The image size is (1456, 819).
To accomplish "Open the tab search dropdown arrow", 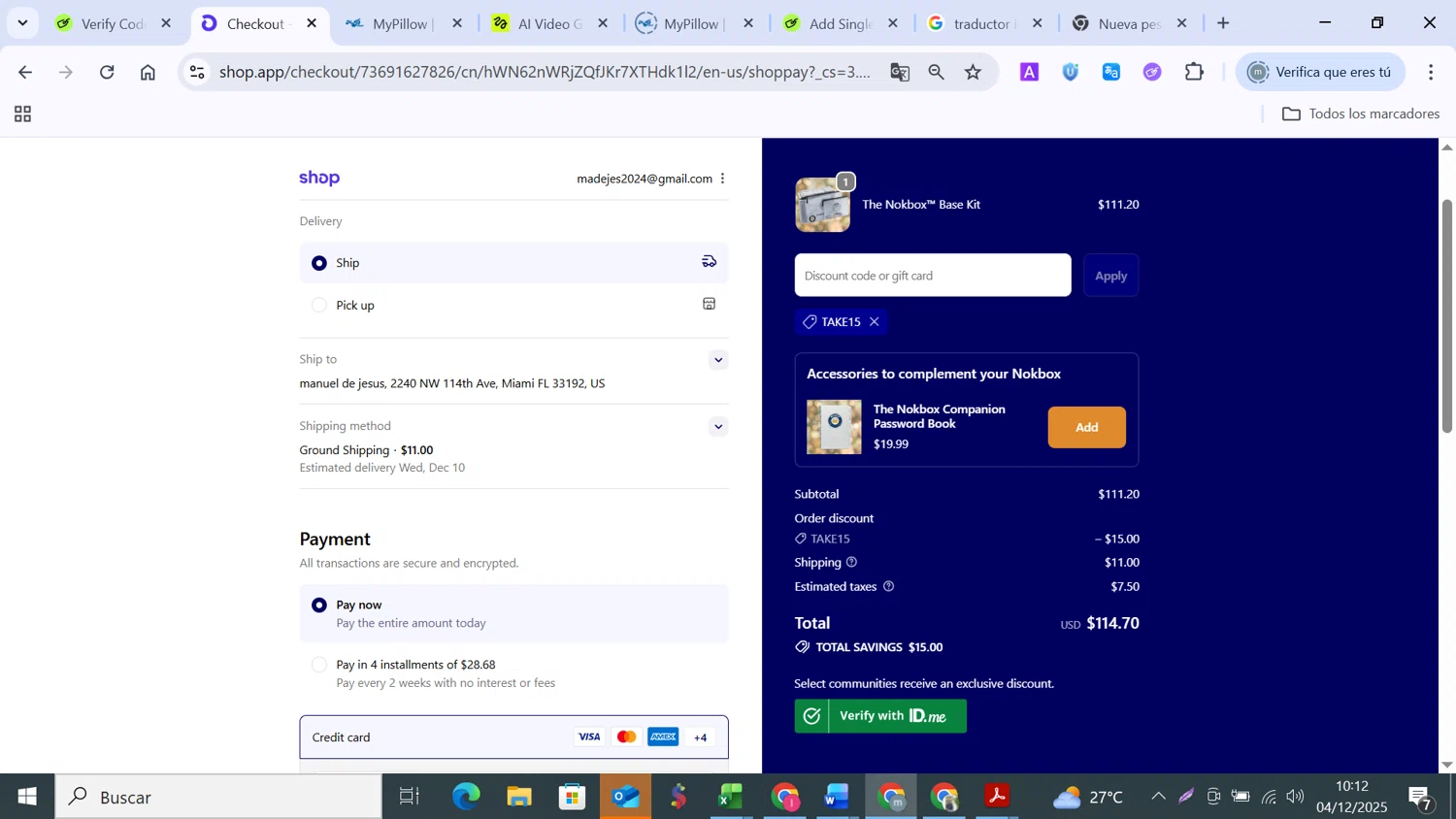I will tap(22, 22).
